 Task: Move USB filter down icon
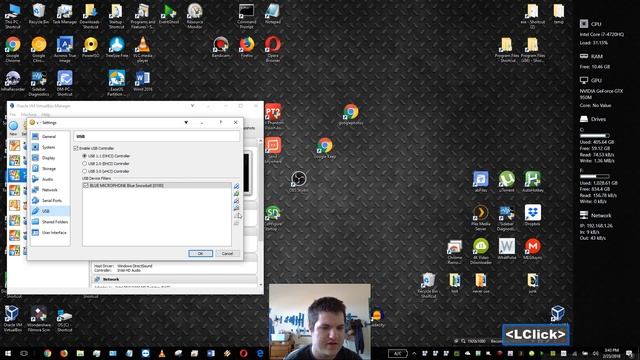point(236,223)
